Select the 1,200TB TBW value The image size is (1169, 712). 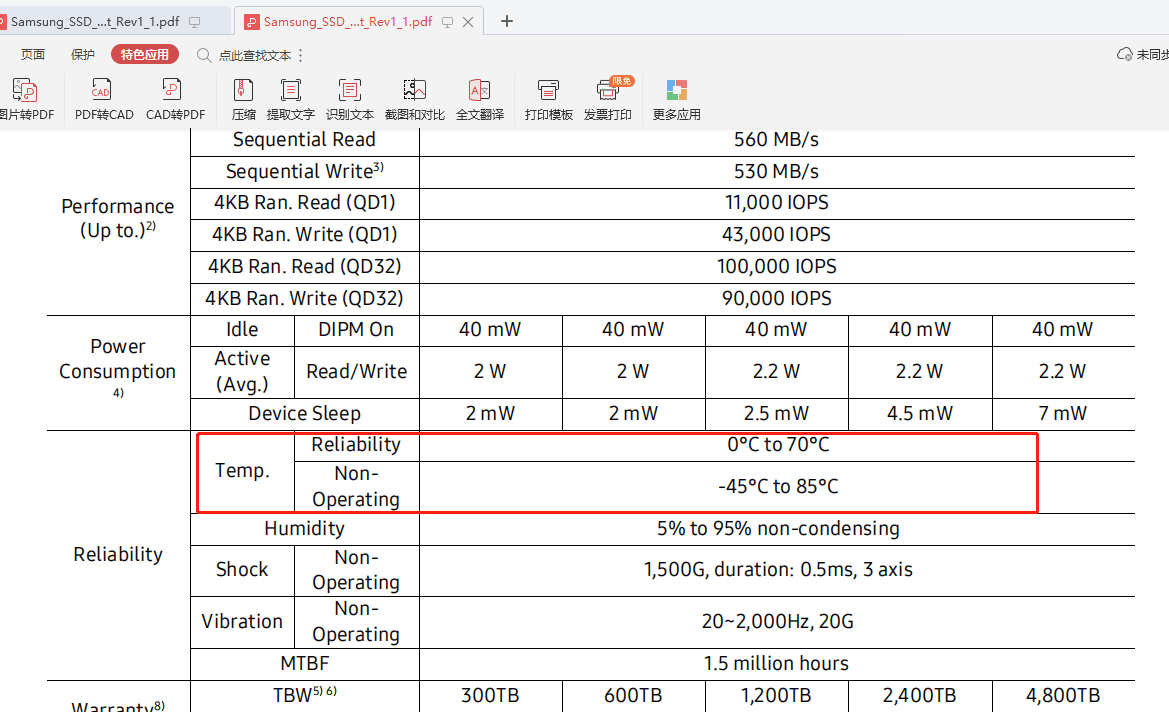[776, 696]
